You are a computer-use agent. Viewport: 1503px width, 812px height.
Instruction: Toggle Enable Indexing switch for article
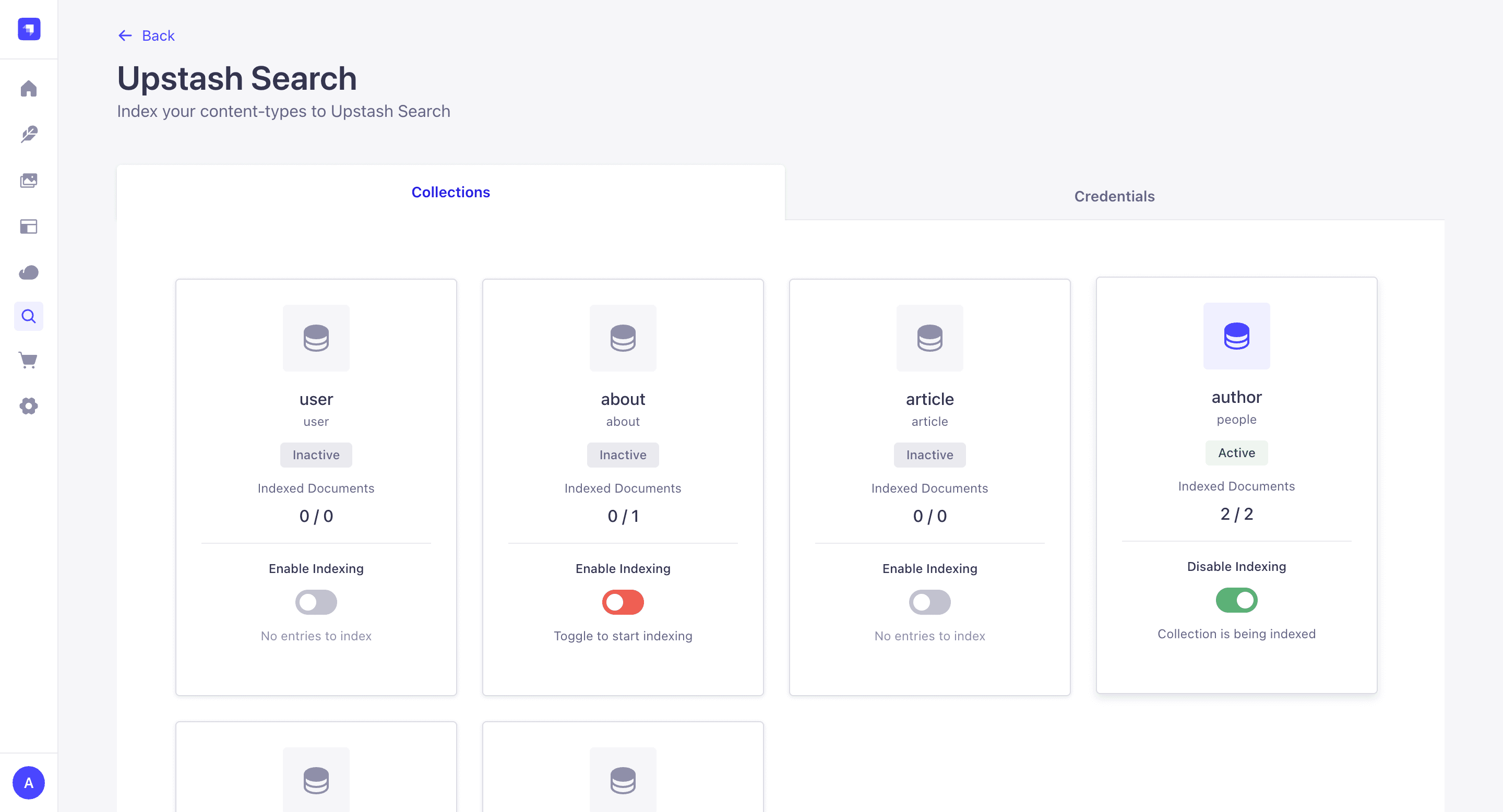(x=929, y=602)
